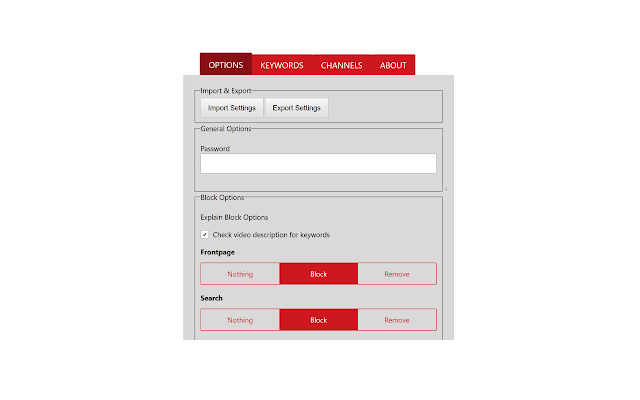Click the Import Settings button
The height and width of the screenshot is (400, 640).
coord(231,108)
